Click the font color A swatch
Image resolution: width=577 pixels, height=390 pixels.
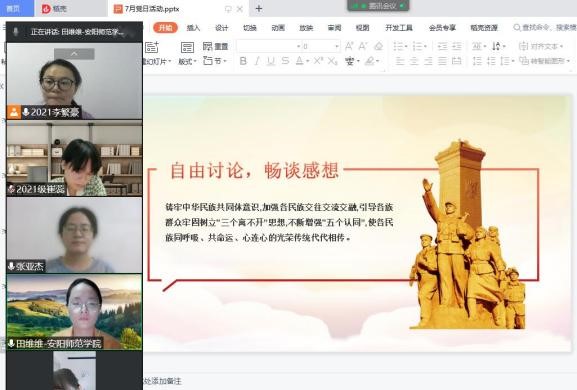coord(300,61)
